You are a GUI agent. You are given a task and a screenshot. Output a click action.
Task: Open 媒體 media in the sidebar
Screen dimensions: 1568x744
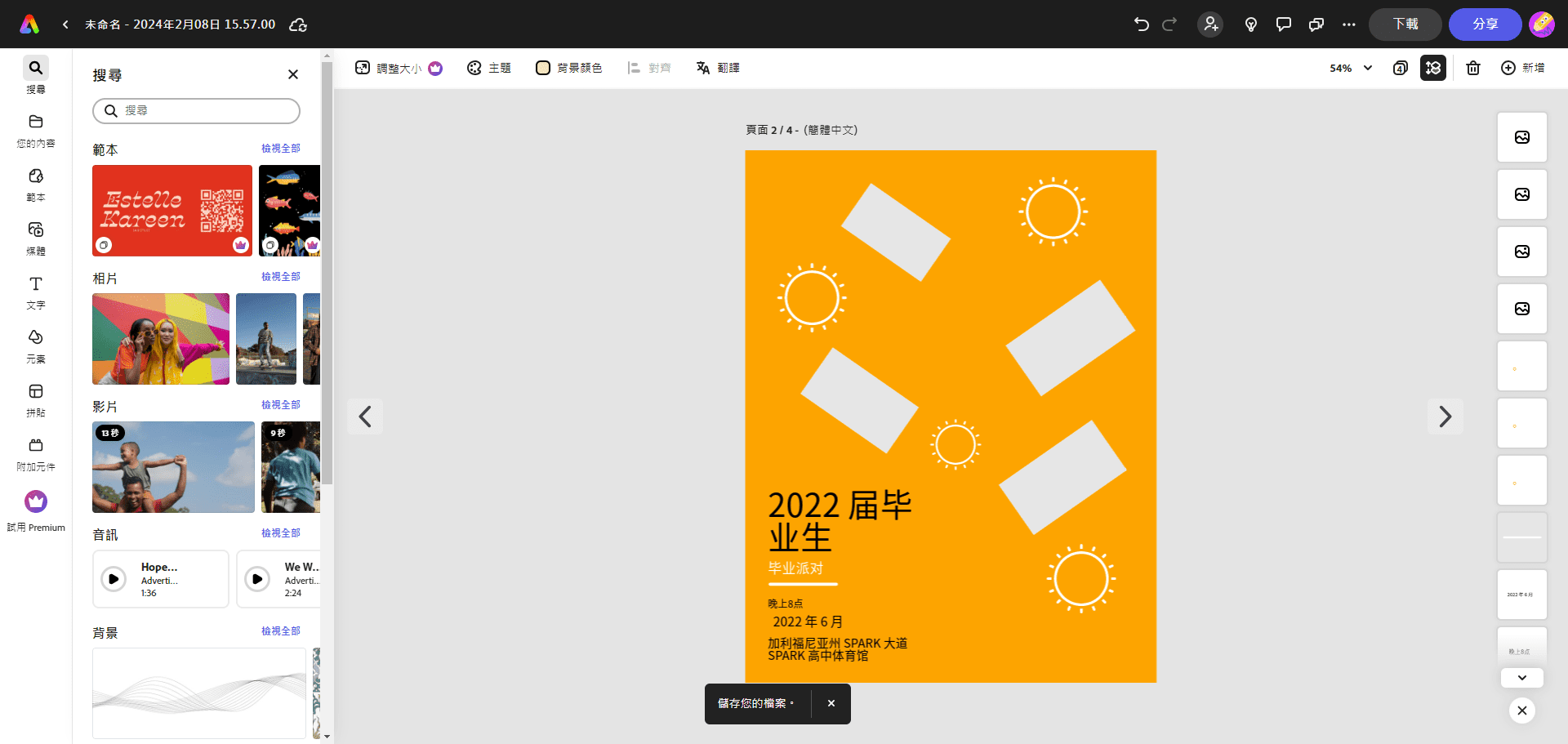click(x=36, y=238)
